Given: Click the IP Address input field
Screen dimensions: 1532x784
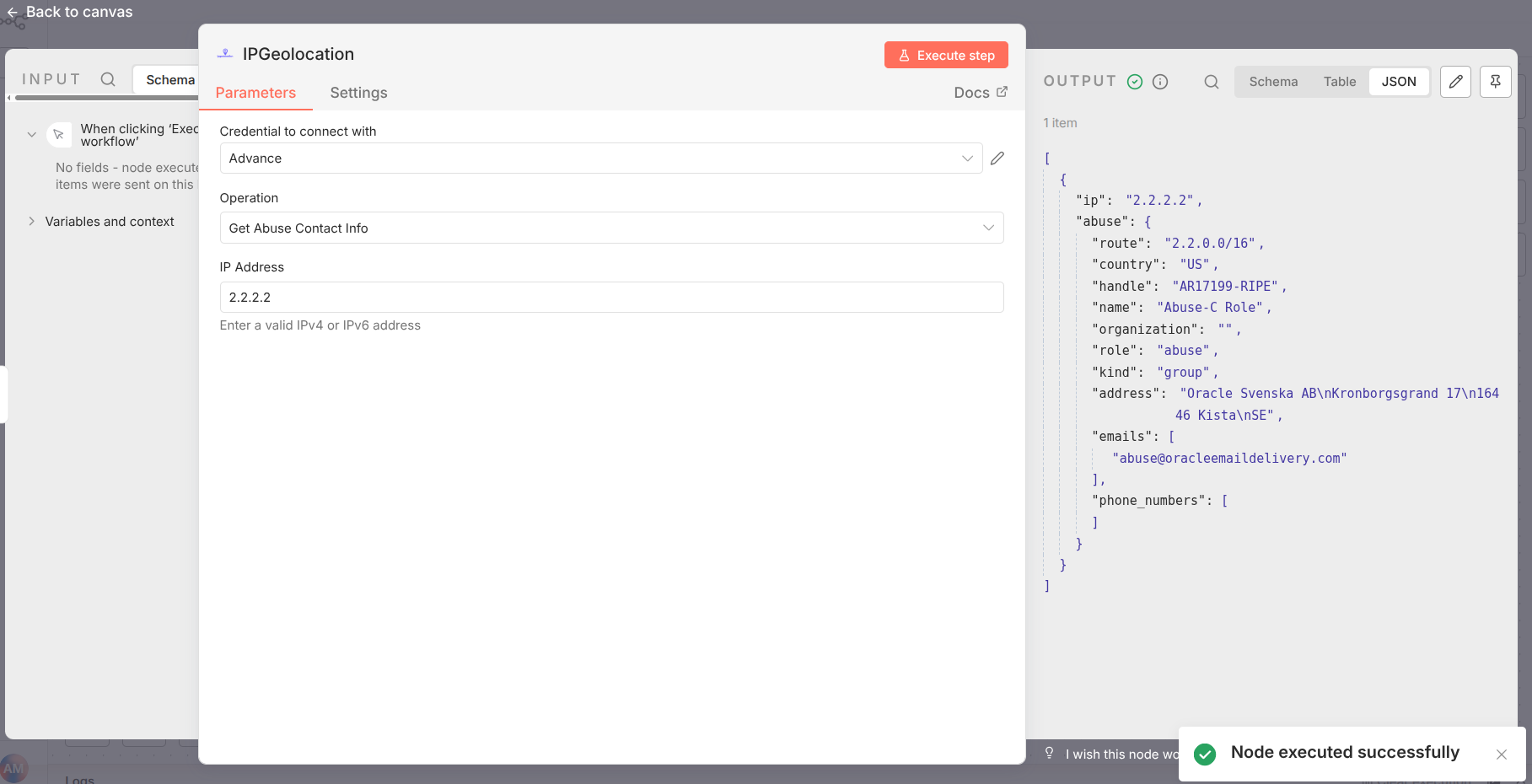Looking at the screenshot, I should tap(611, 298).
